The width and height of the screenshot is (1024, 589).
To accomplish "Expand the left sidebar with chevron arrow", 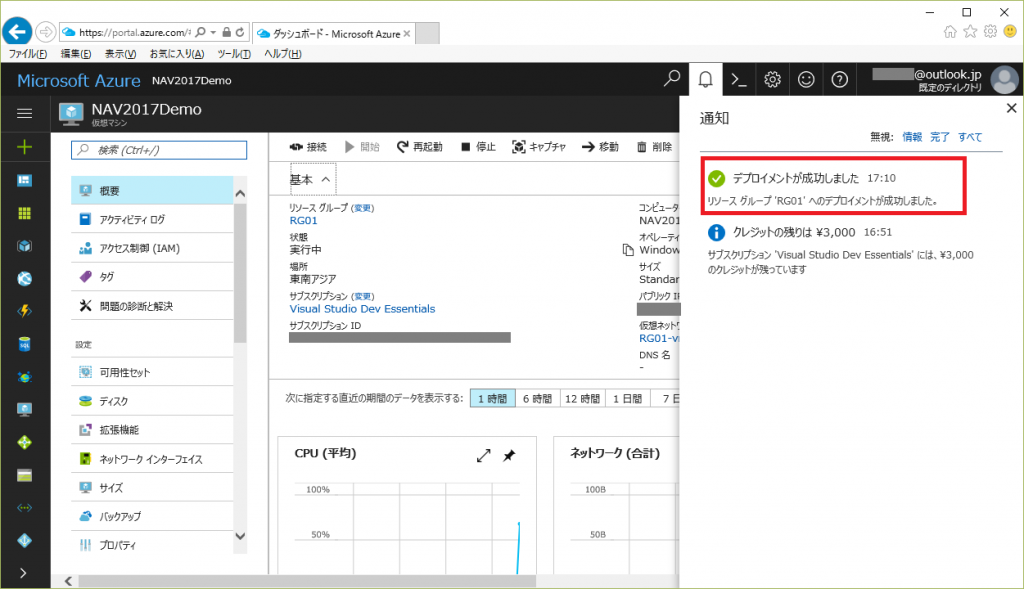I will pyautogui.click(x=24, y=573).
